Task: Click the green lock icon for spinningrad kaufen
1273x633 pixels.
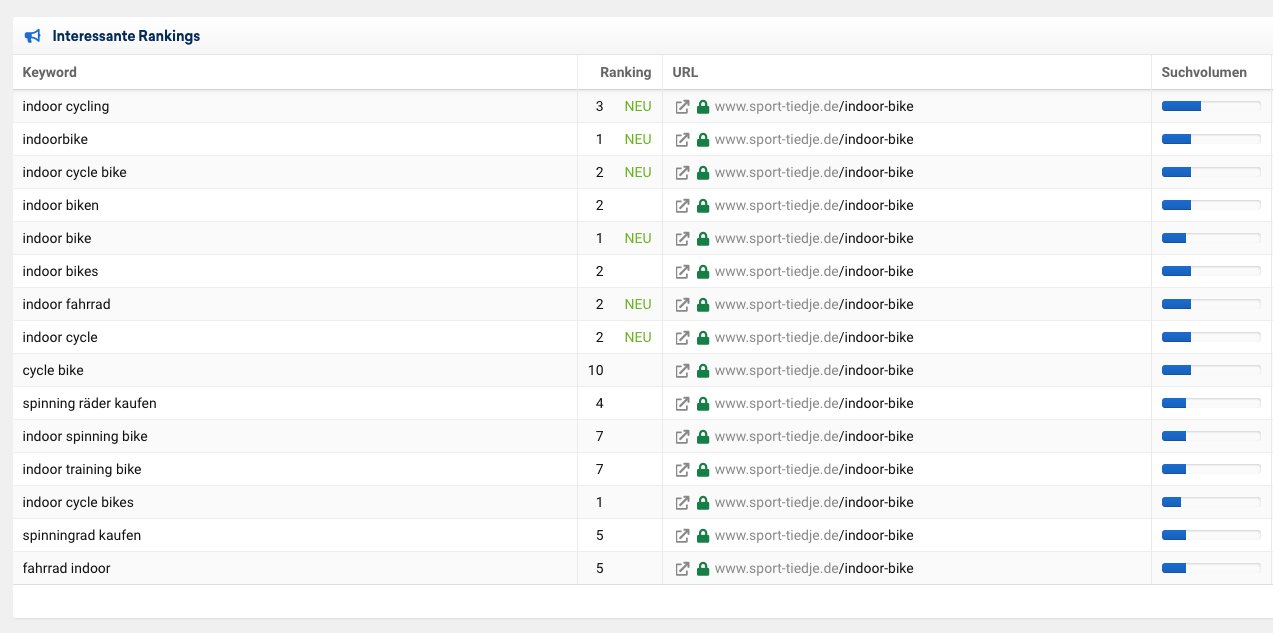Action: pos(703,535)
